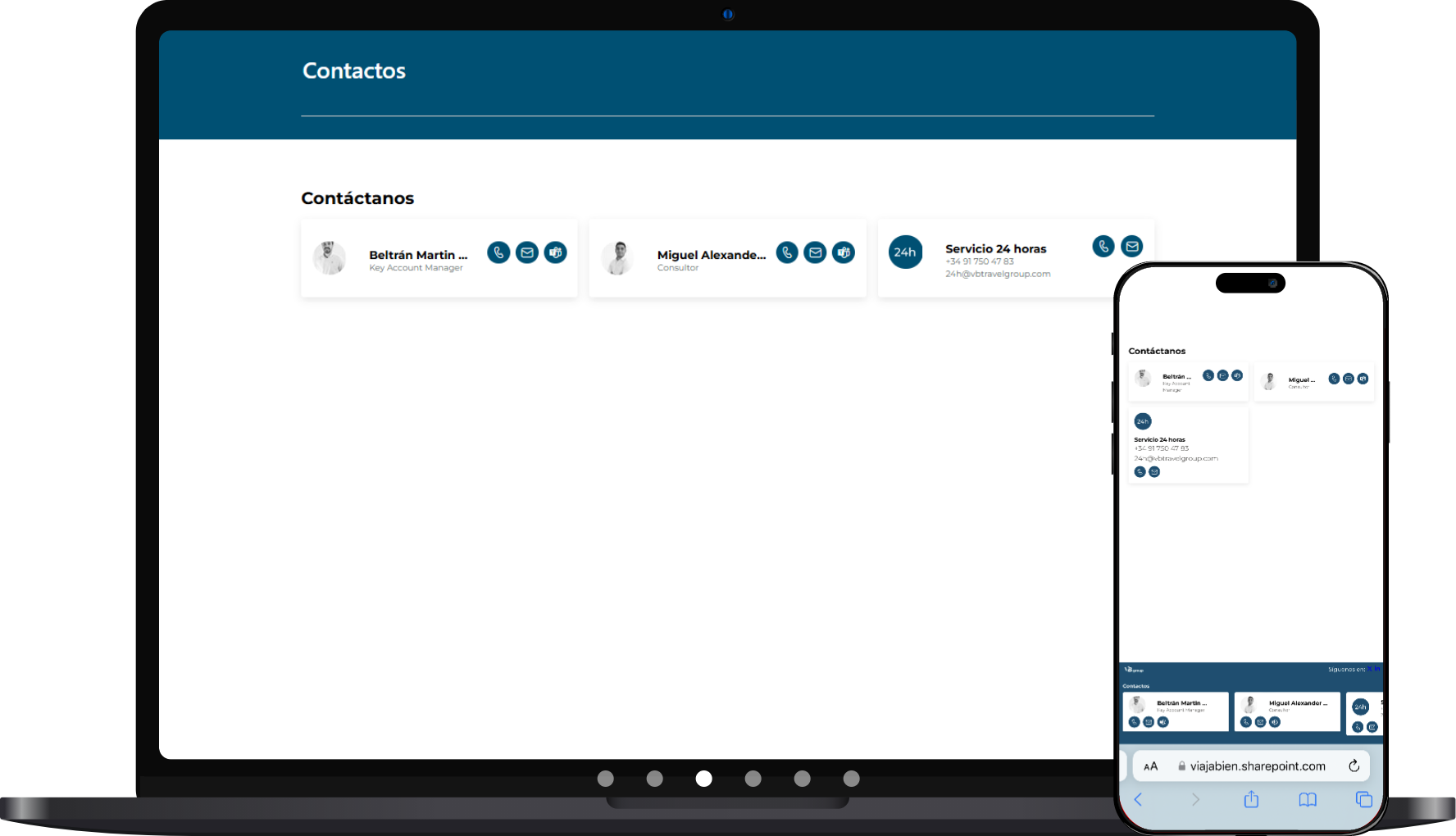Email Beltrán Martin via the envelope icon on the laptop card
This screenshot has width=1456, height=836.
point(527,252)
